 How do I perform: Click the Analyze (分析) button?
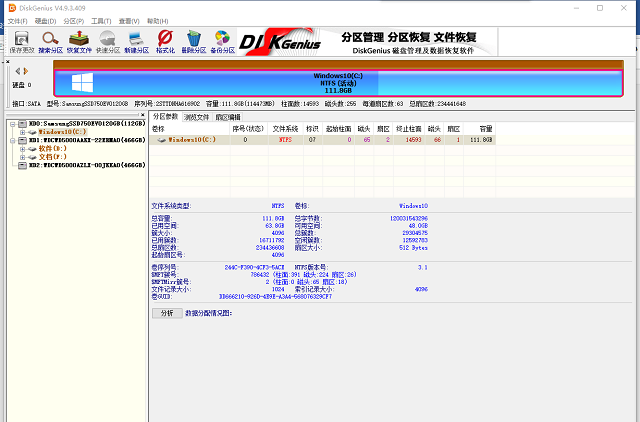click(x=167, y=313)
